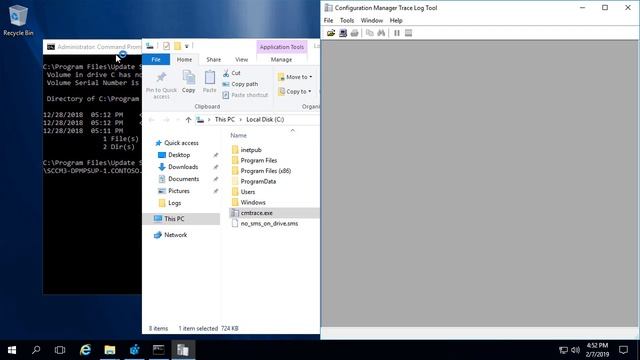Open the Tools menu in CMTrace
The width and height of the screenshot is (640, 360).
[347, 20]
